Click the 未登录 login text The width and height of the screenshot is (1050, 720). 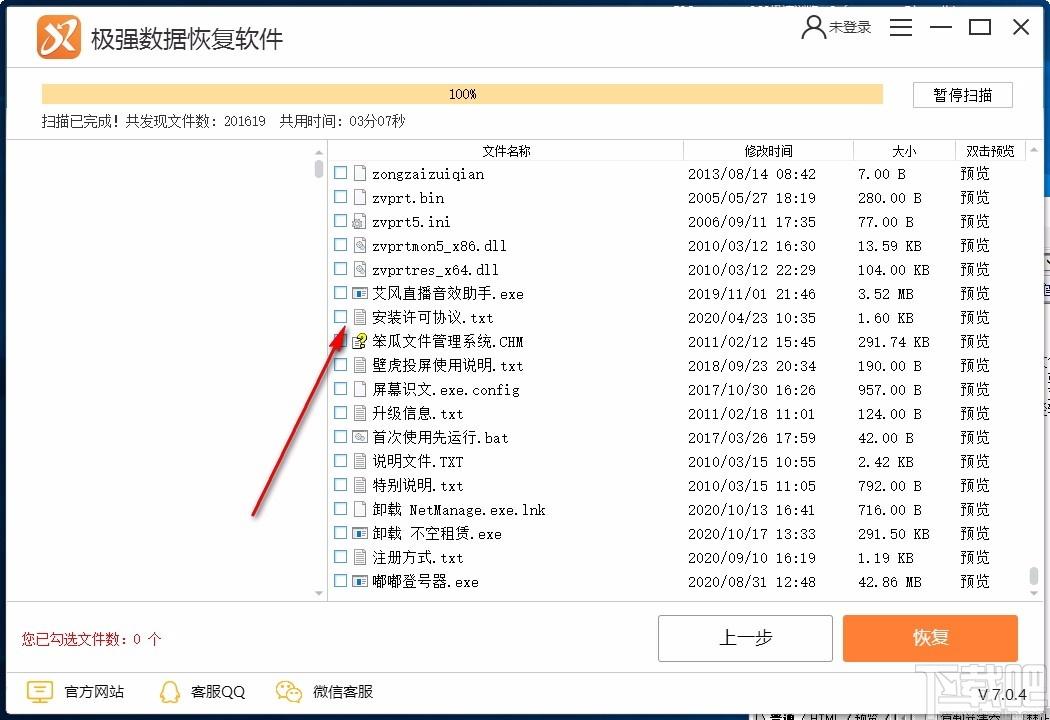point(850,27)
